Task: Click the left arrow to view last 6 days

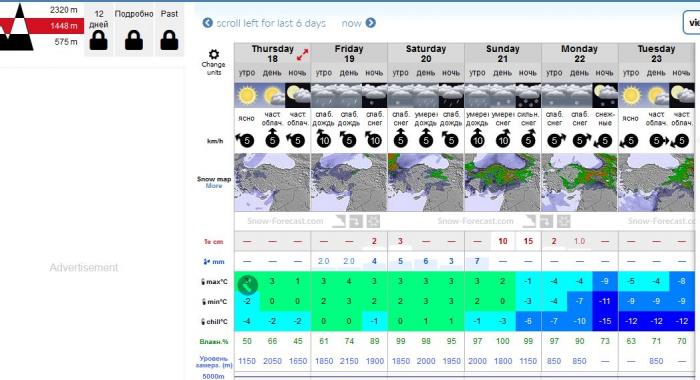Action: [x=208, y=23]
